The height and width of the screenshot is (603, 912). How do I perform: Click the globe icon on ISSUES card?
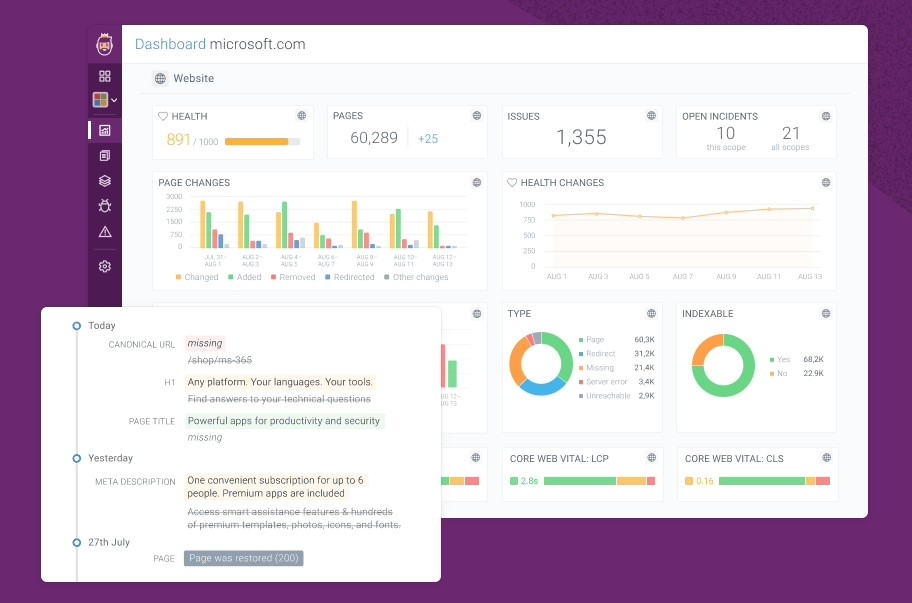(651, 116)
